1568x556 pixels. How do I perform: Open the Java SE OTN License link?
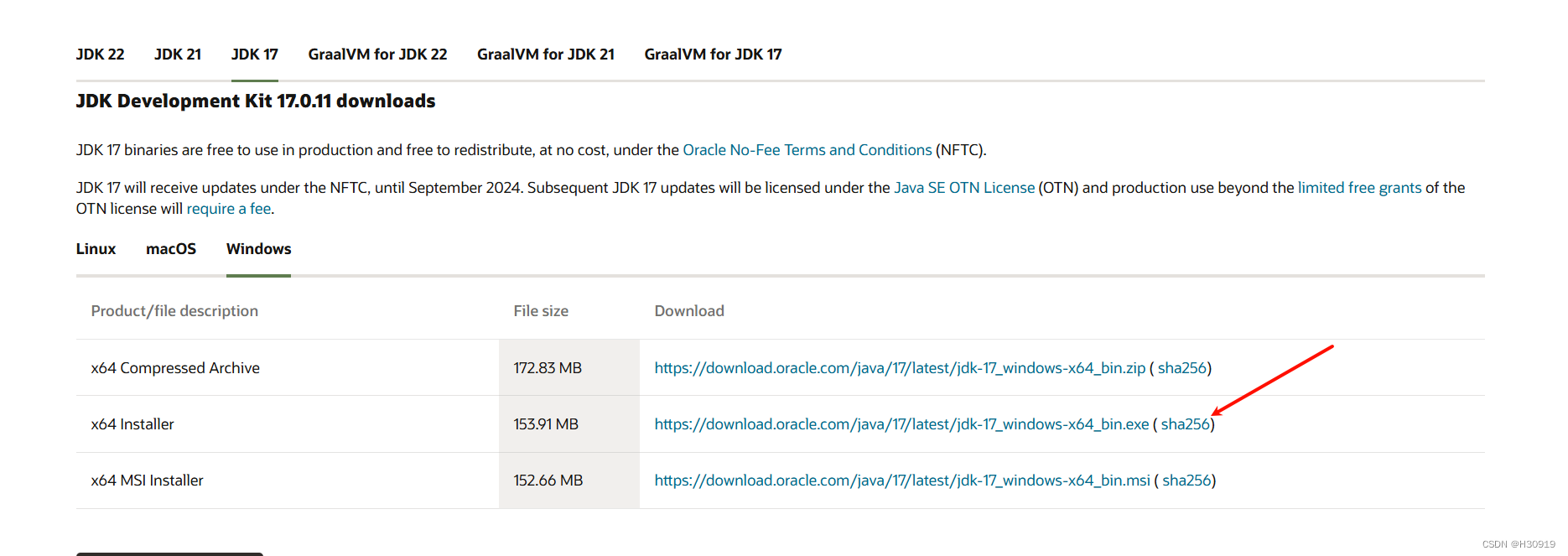click(x=963, y=187)
